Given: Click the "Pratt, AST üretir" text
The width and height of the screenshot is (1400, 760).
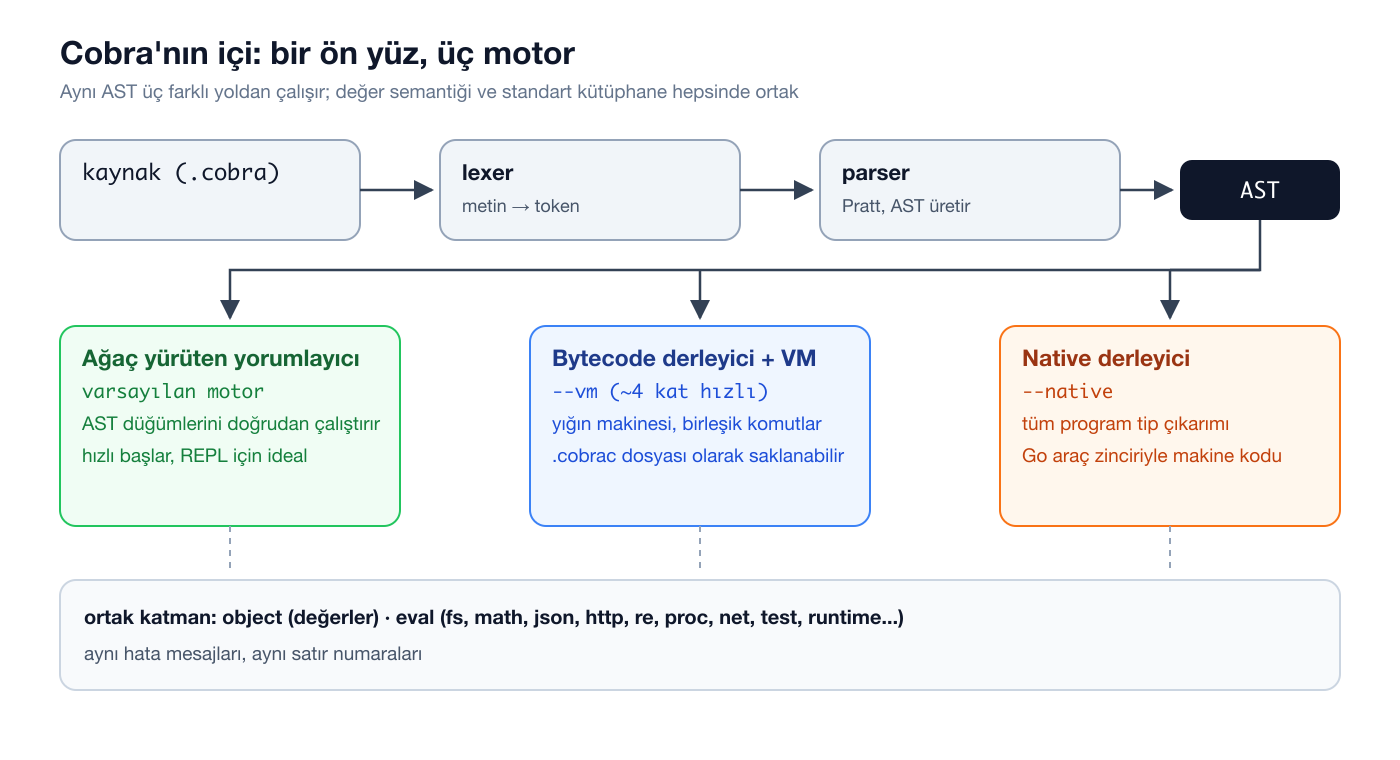Looking at the screenshot, I should pos(906,206).
